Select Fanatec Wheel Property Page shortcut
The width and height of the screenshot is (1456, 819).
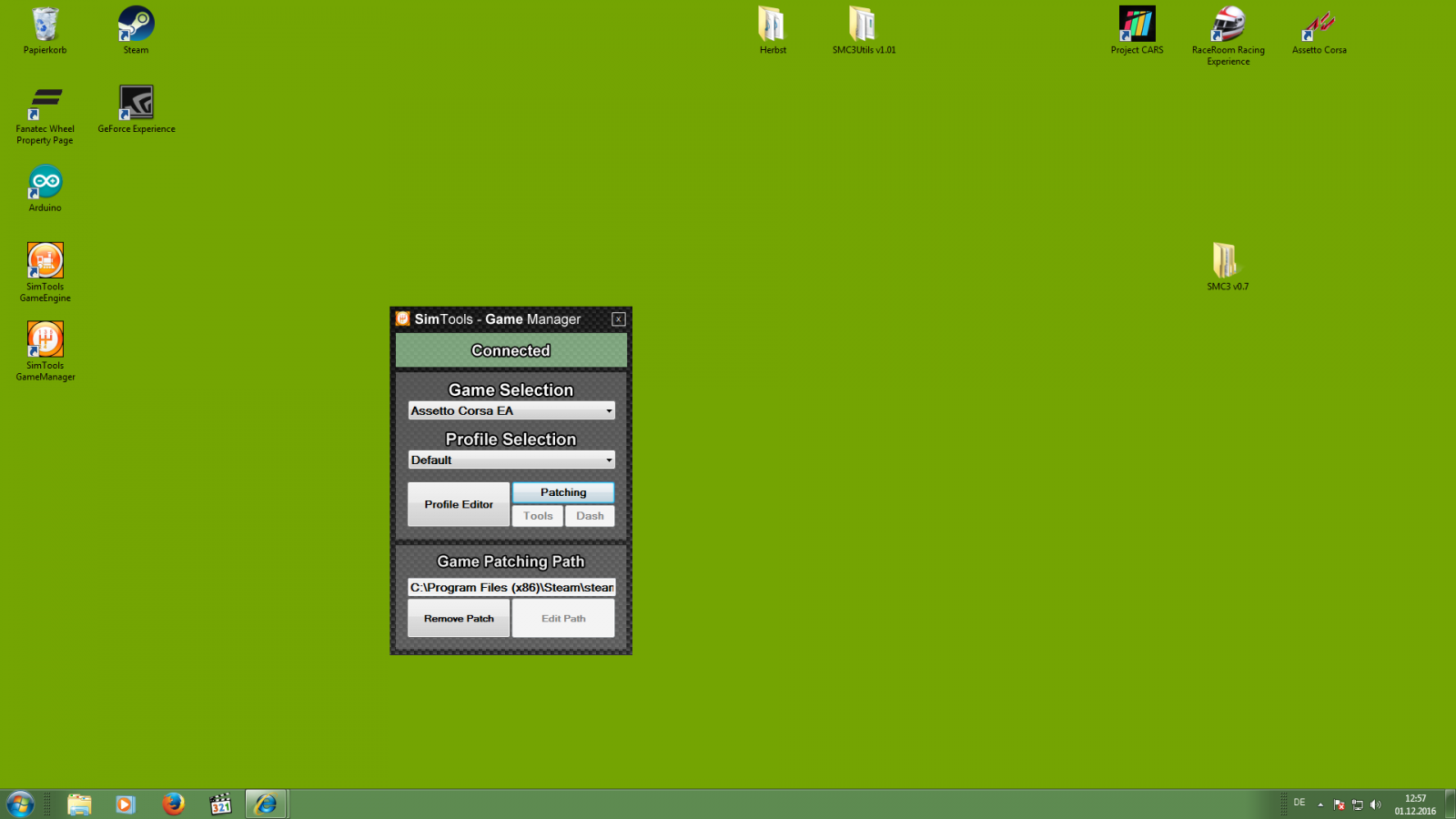[x=45, y=116]
